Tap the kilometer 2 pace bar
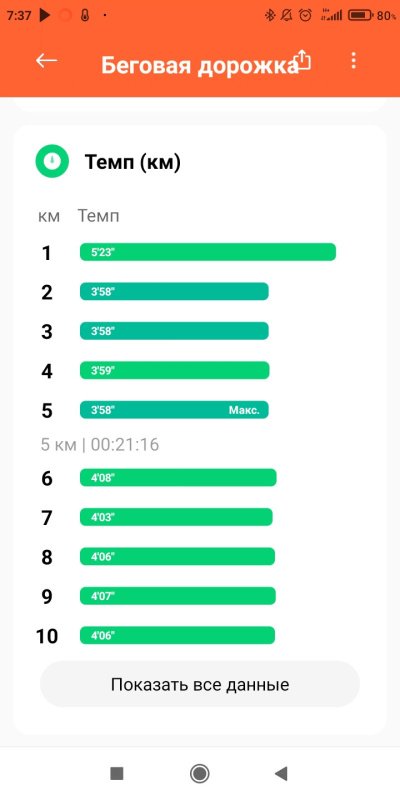 [x=174, y=291]
